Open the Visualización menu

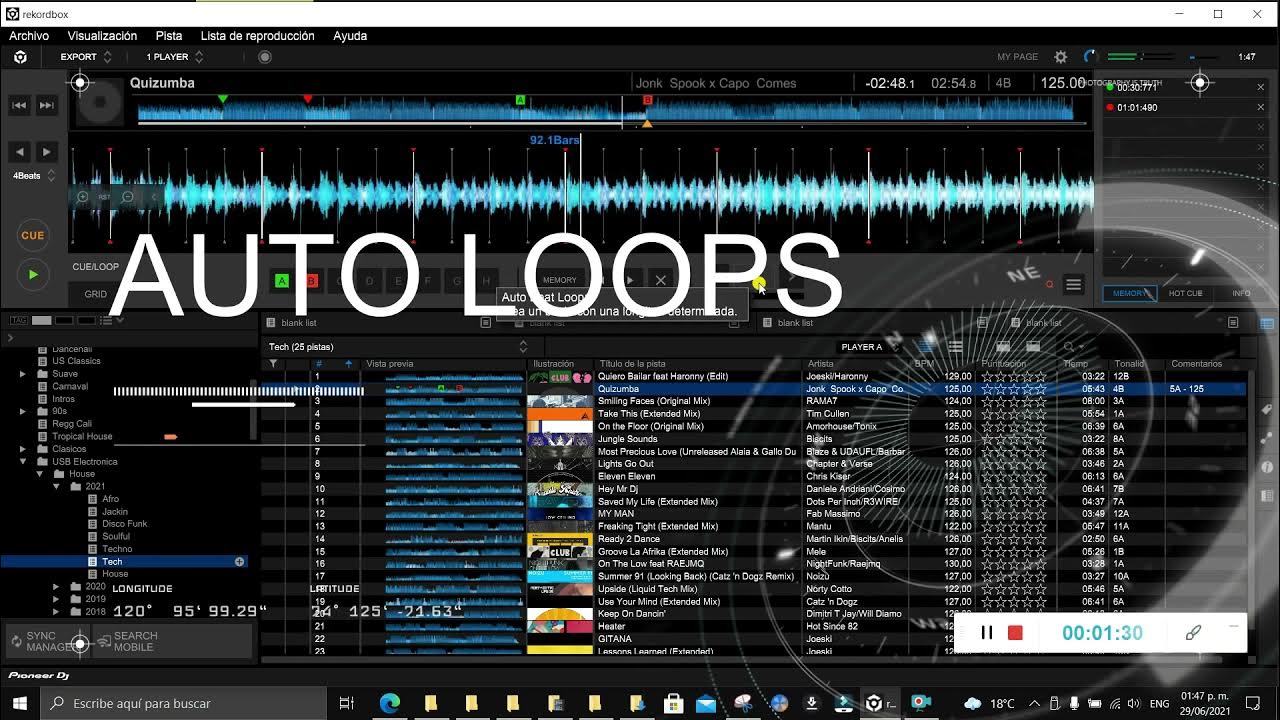click(x=102, y=35)
